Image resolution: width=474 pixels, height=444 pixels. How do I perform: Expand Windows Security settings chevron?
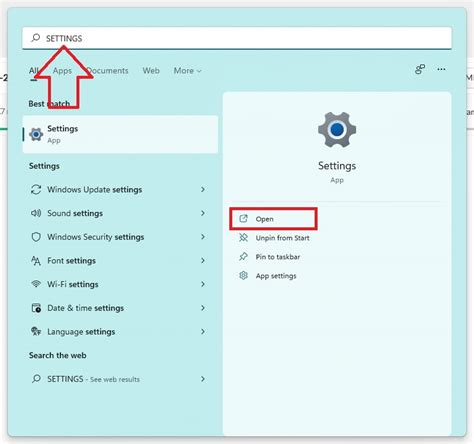203,237
